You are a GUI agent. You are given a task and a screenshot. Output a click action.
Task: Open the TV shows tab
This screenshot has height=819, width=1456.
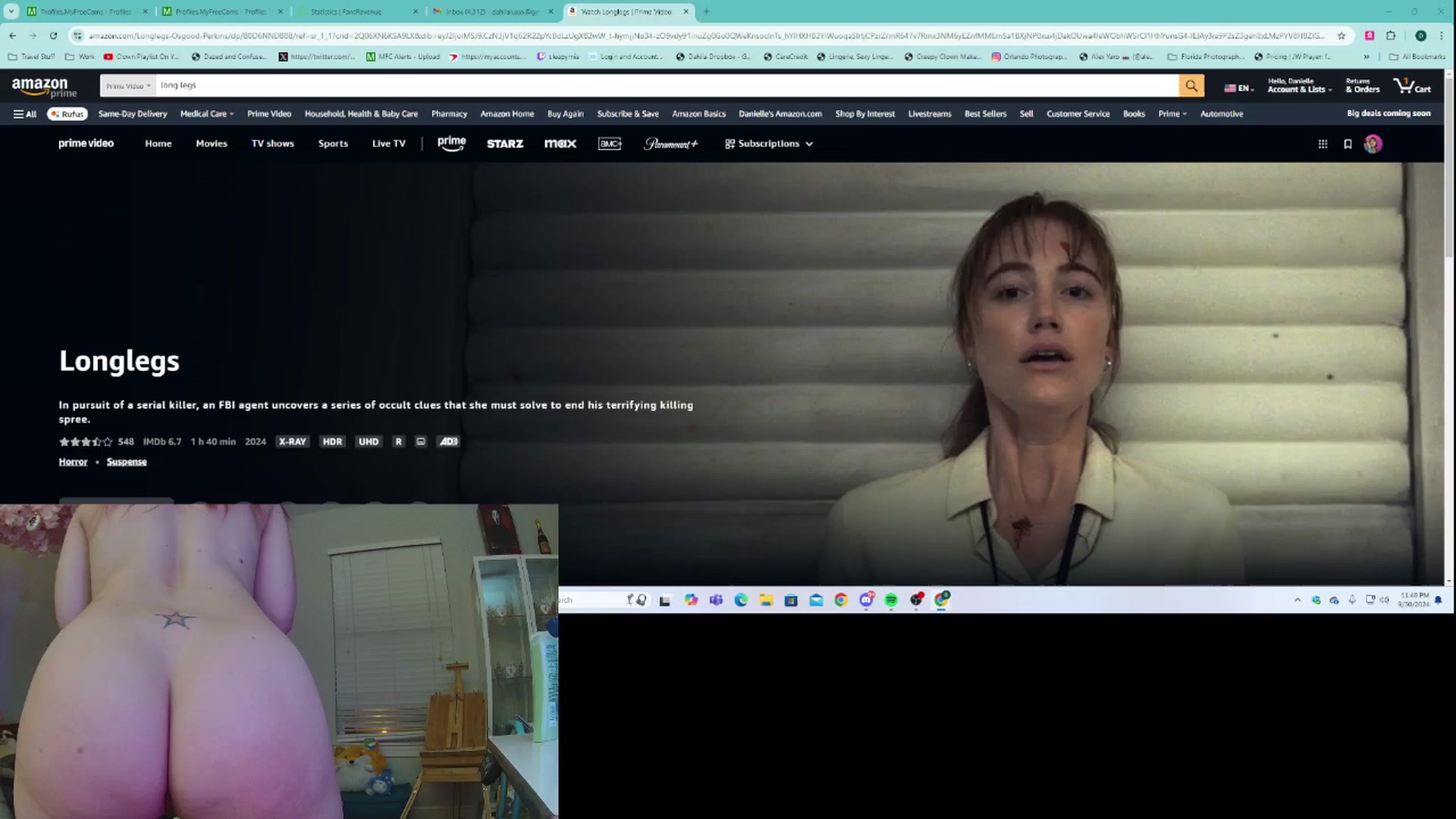[x=273, y=143]
